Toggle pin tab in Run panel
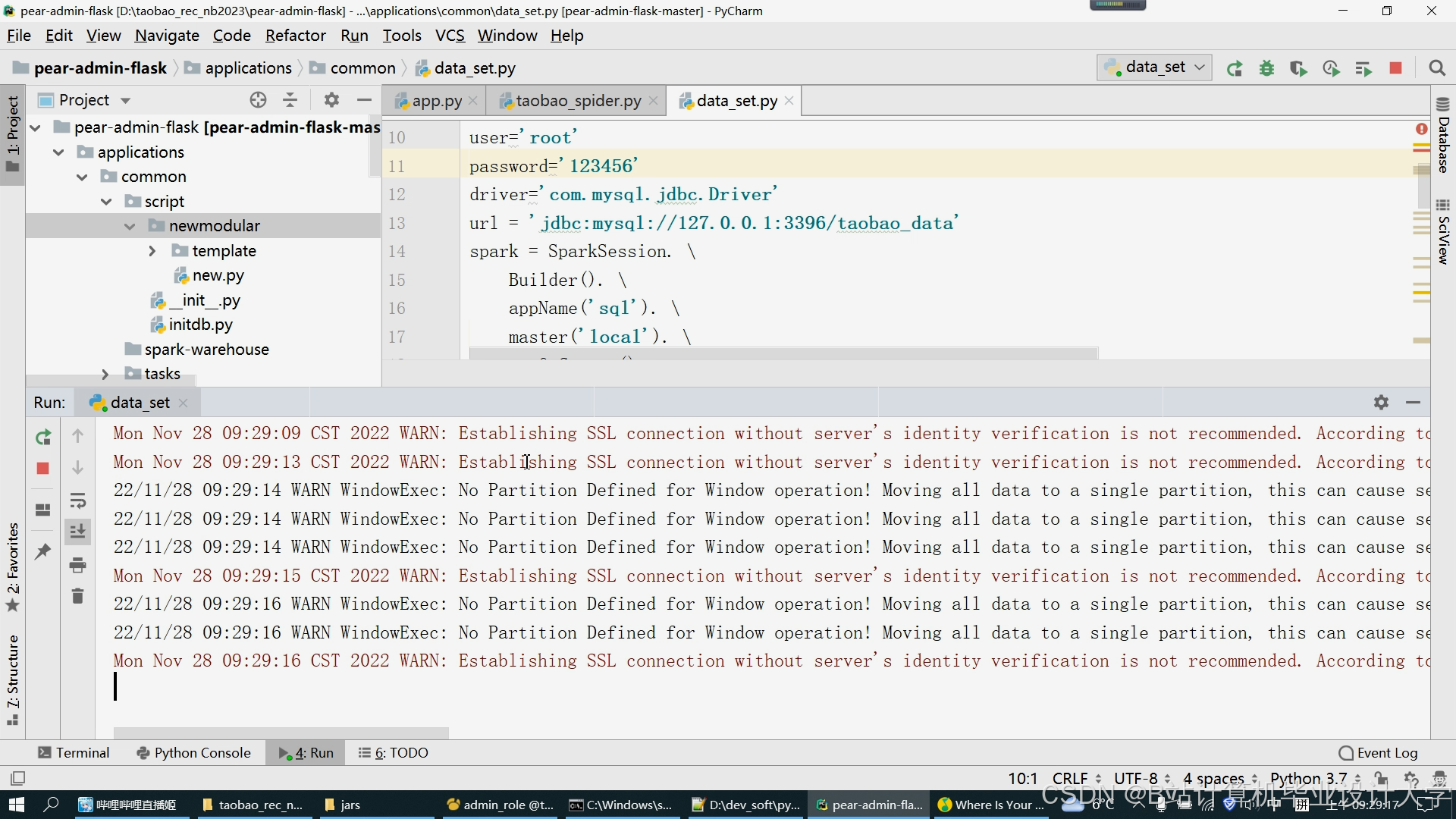 point(43,551)
